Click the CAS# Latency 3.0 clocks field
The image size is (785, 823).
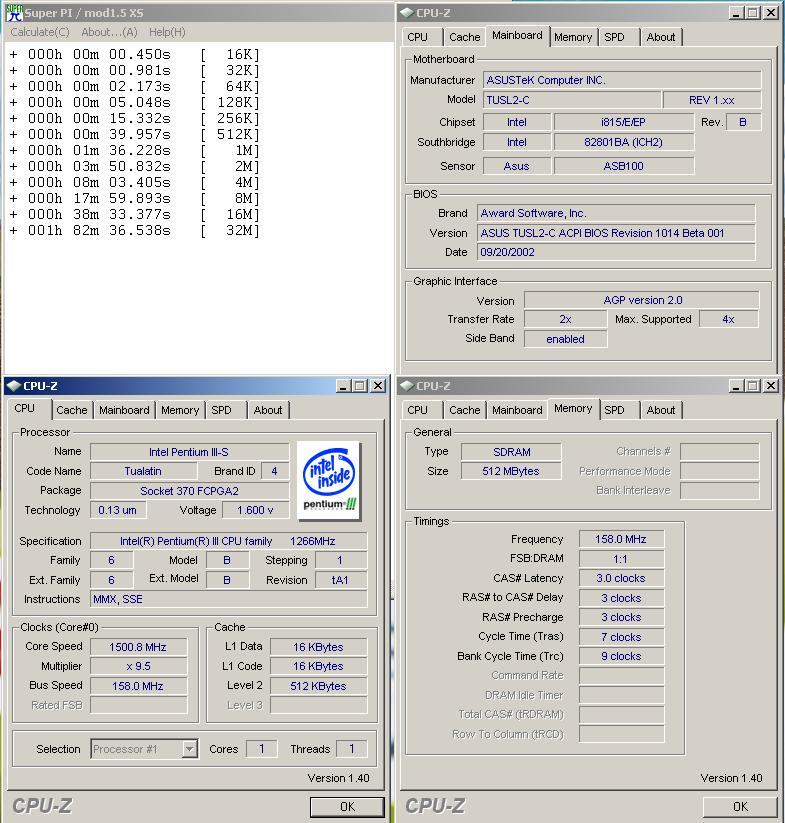pos(621,578)
